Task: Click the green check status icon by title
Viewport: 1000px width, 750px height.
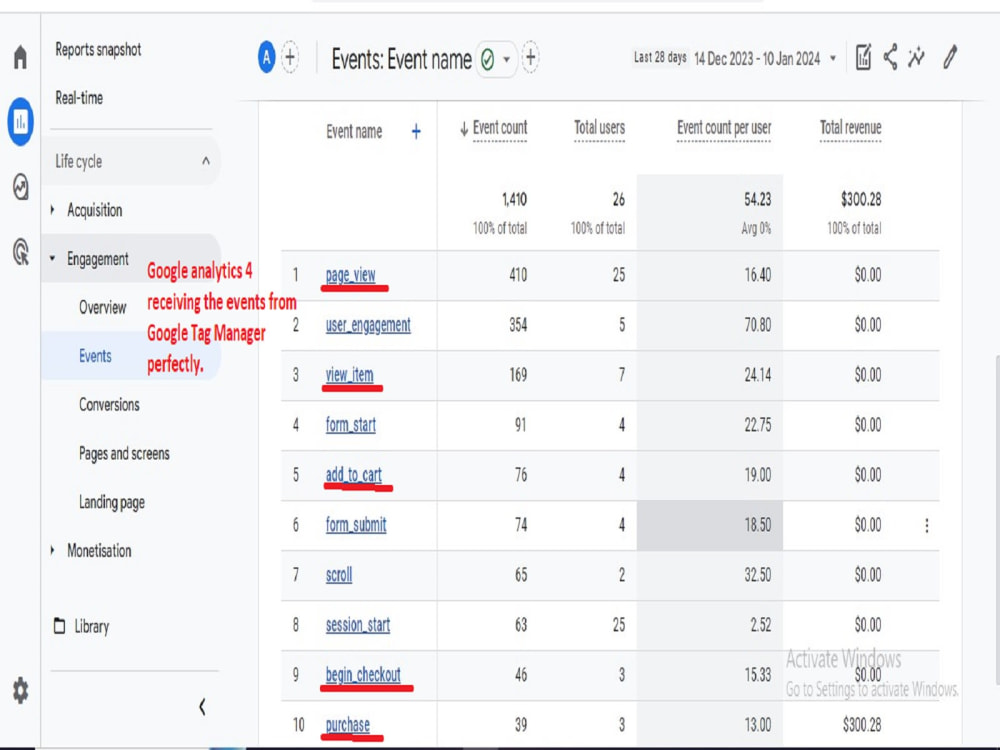Action: click(488, 60)
